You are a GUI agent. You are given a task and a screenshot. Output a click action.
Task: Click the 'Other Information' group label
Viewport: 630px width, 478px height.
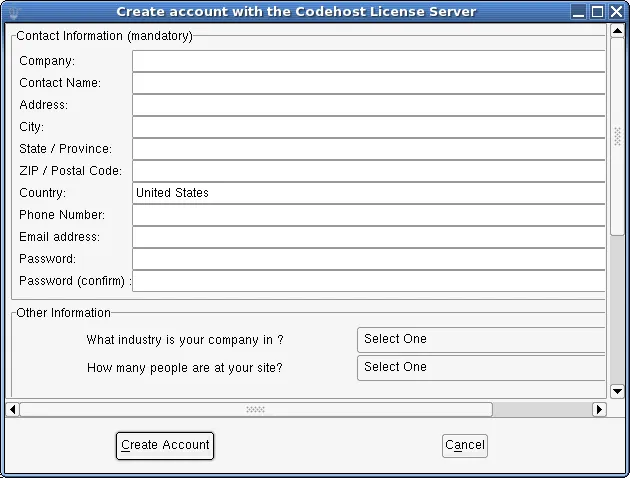[63, 313]
